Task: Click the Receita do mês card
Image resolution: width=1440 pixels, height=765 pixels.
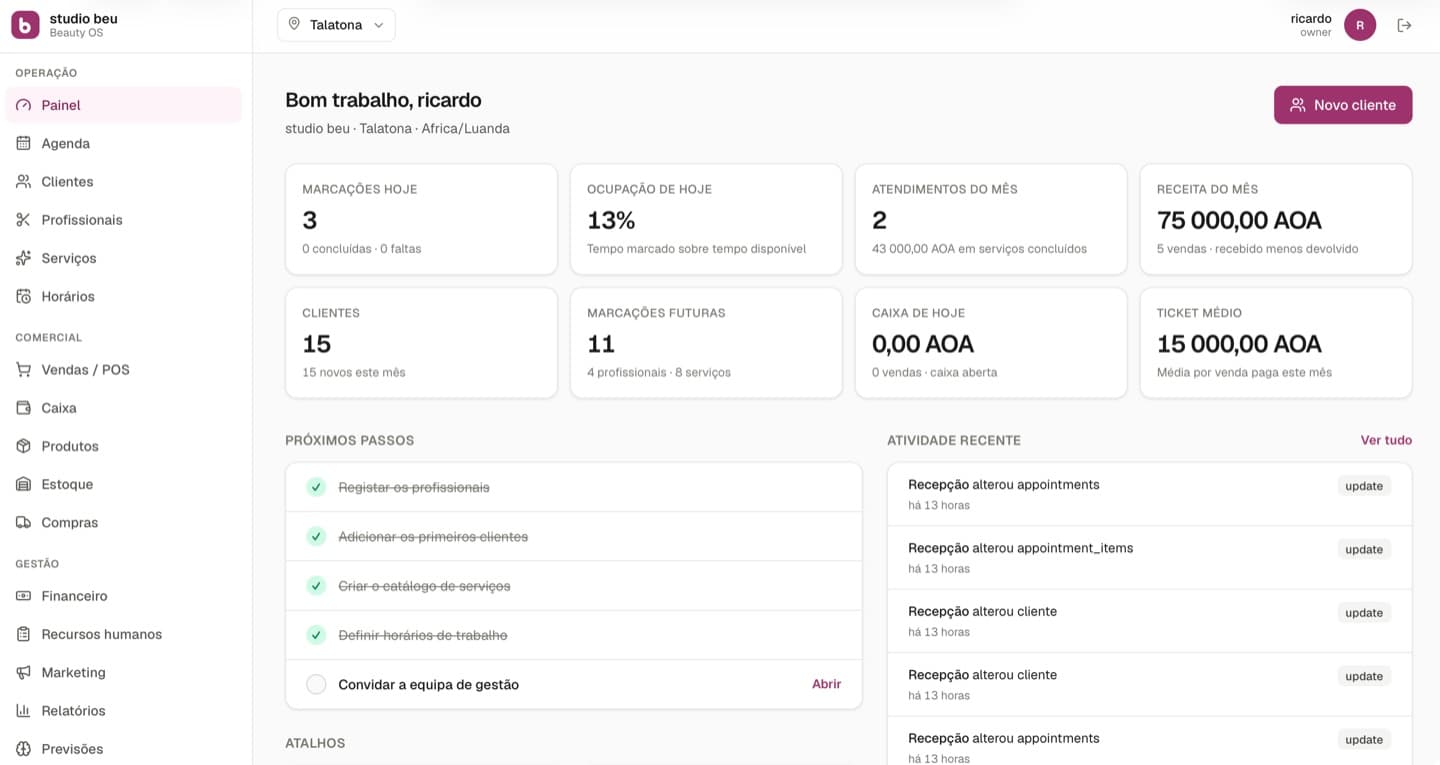Action: (x=1276, y=219)
